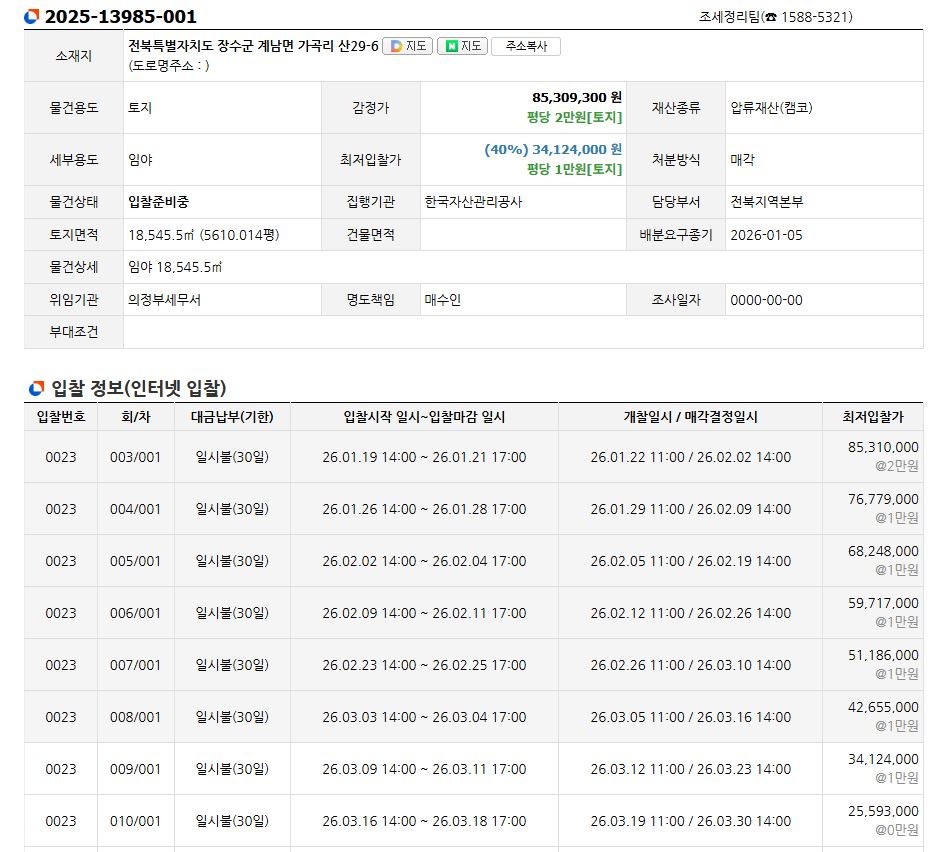Click the 의정부세무서 delegating agency value
Screen dimensions: 939x852
(165, 300)
